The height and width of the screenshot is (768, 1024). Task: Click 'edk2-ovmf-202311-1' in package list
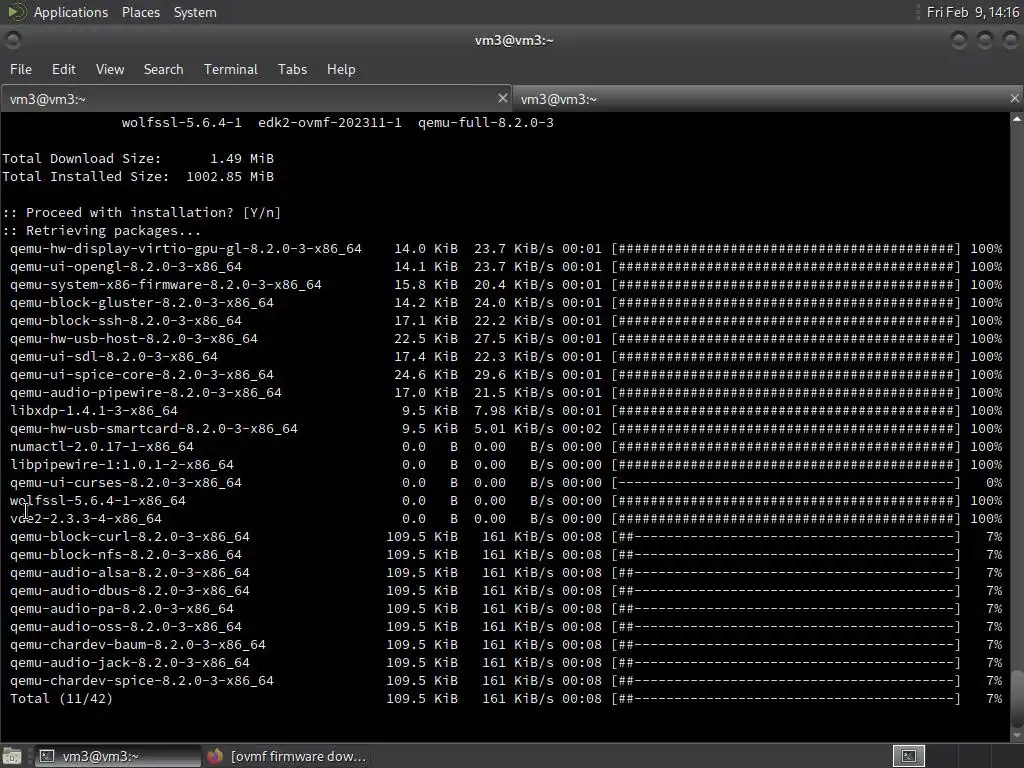point(330,123)
